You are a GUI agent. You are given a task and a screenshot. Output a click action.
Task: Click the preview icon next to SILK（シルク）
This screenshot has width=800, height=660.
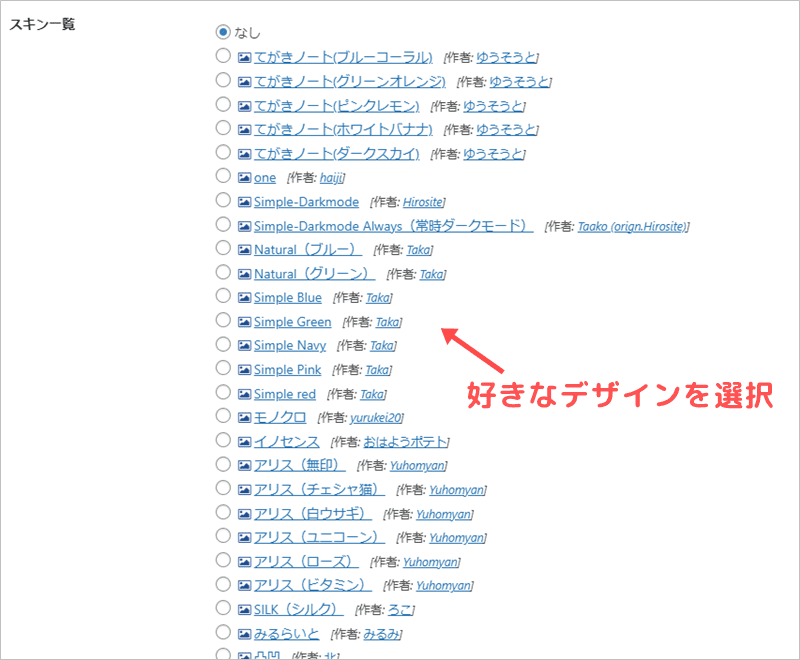coord(245,609)
